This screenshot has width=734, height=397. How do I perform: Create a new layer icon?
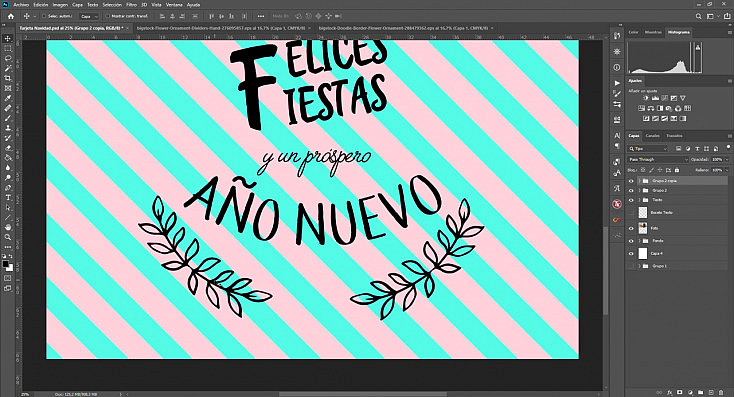pos(711,392)
